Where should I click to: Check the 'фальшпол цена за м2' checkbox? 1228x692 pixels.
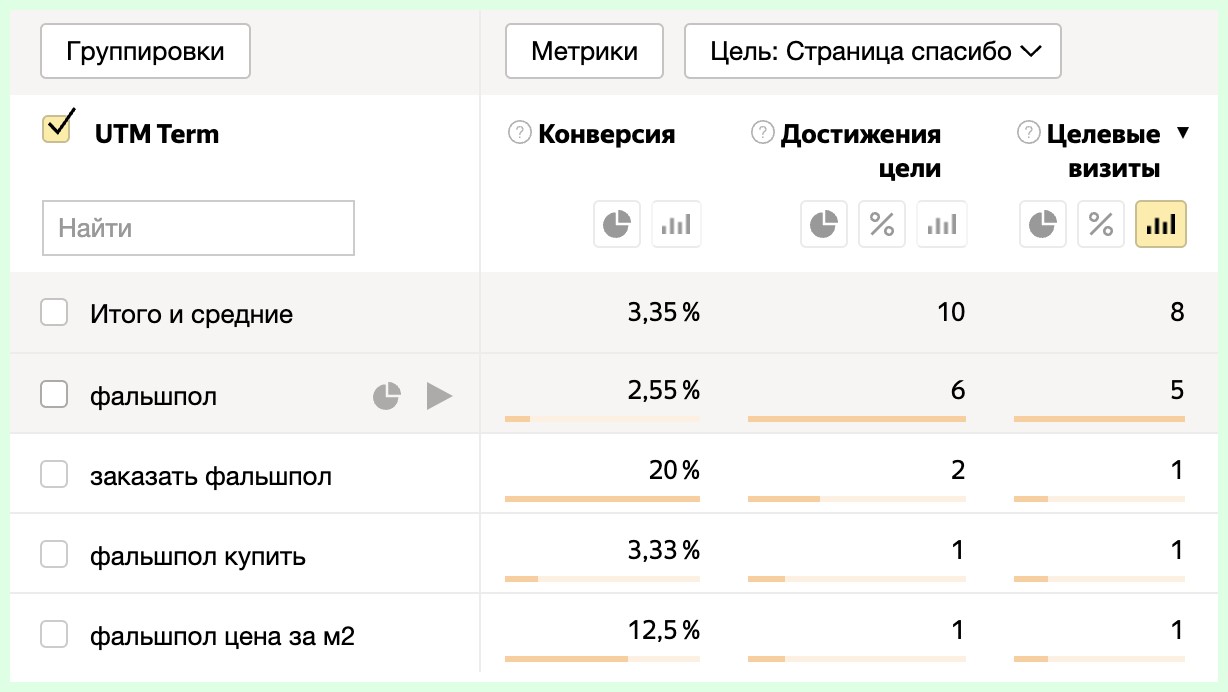pos(54,634)
